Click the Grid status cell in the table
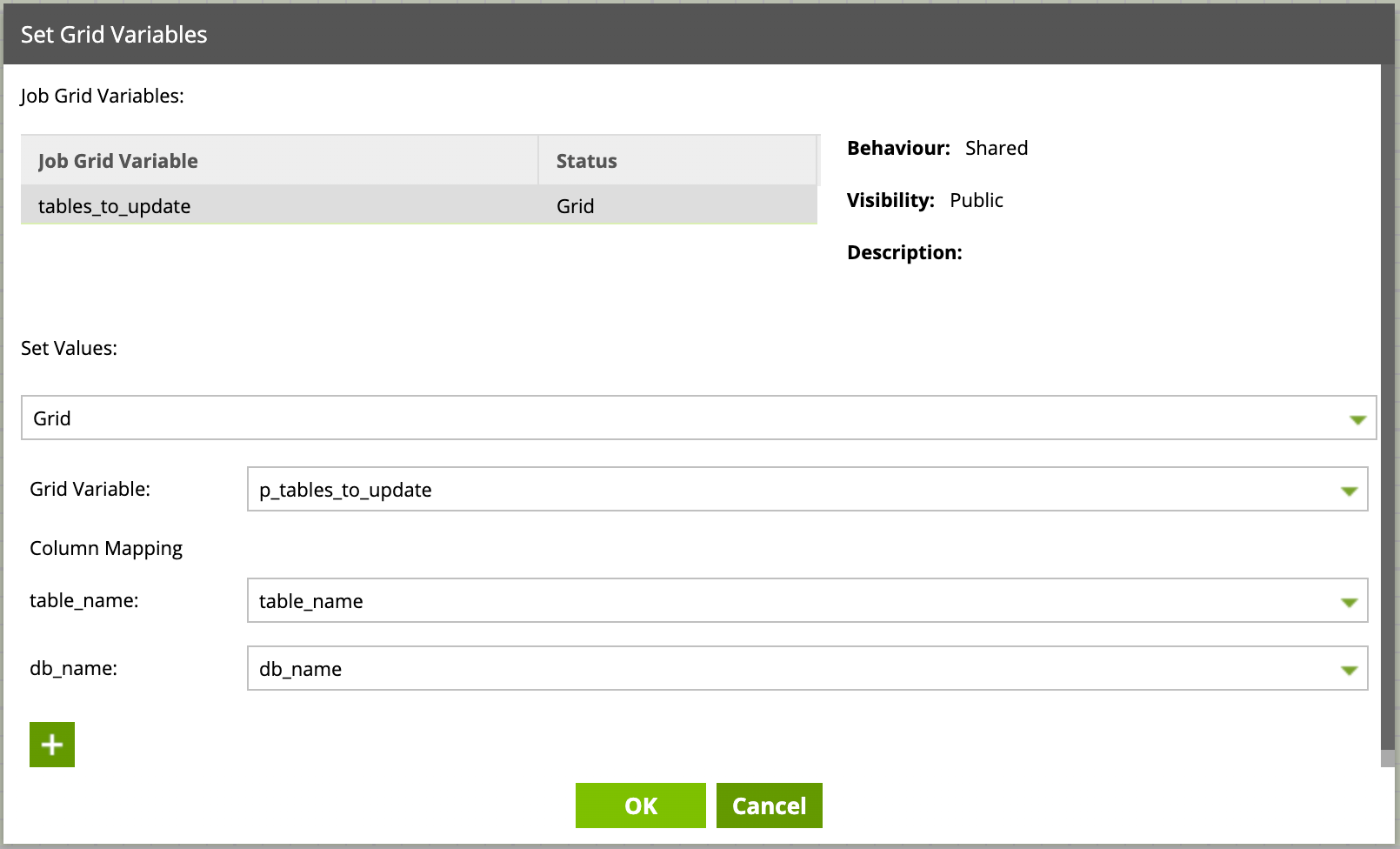 pos(575,206)
